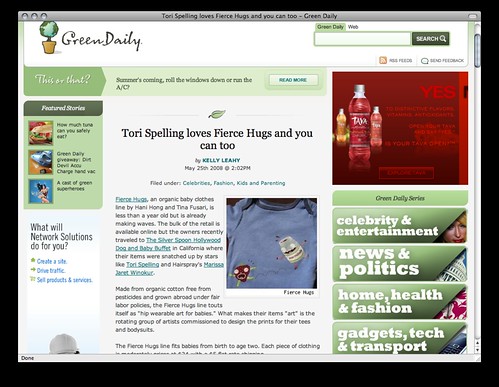Click the 'Drive traffic' link

point(51,270)
